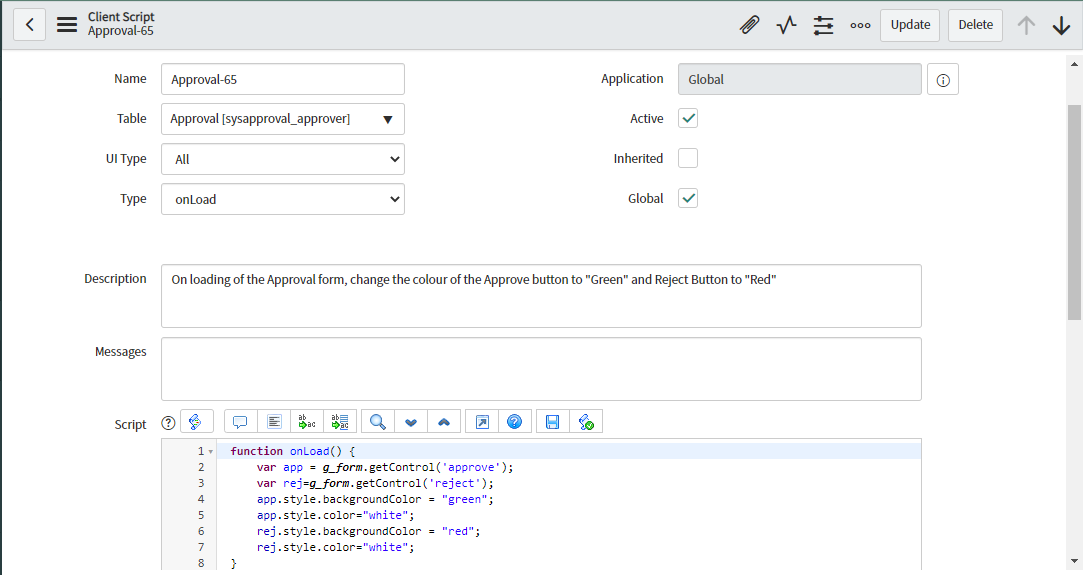Click into the Messages text field
1083x575 pixels.
tap(541, 369)
